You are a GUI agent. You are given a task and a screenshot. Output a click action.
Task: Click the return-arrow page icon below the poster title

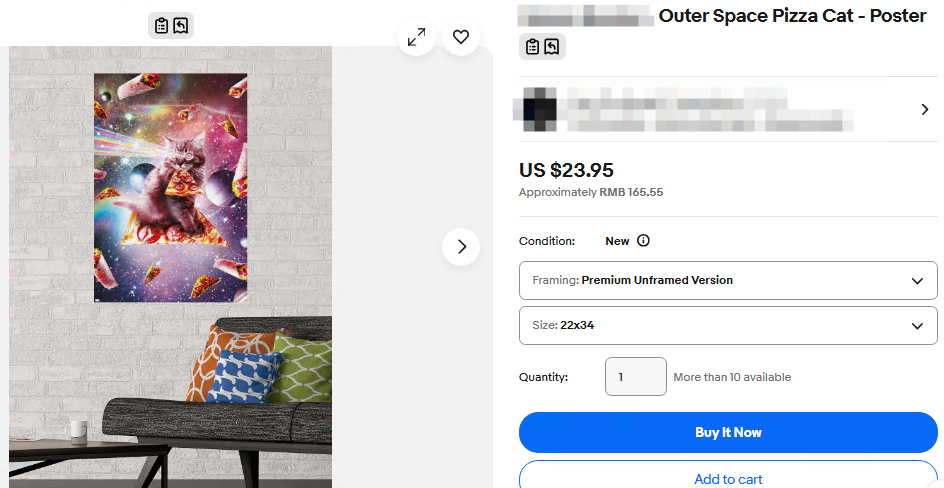(551, 46)
